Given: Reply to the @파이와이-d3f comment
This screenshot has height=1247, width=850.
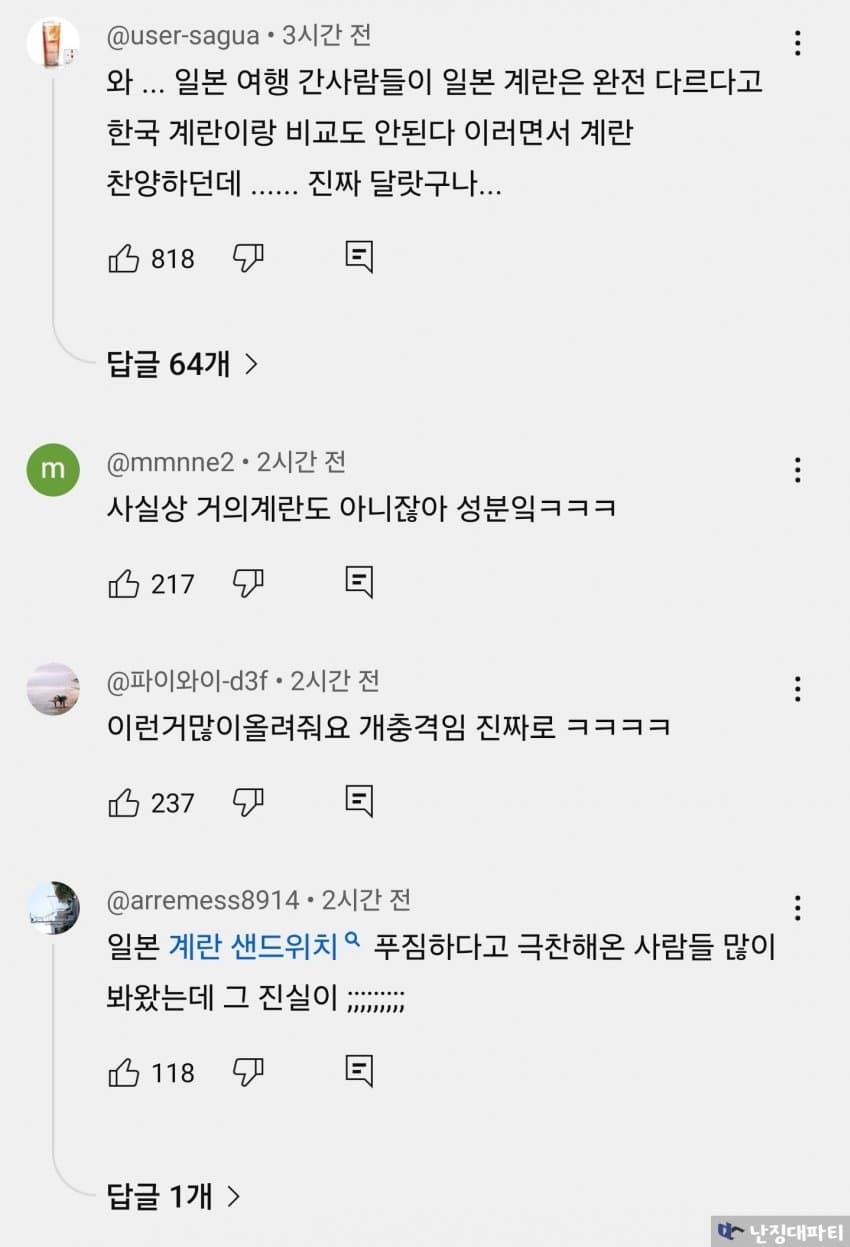Looking at the screenshot, I should 359,802.
